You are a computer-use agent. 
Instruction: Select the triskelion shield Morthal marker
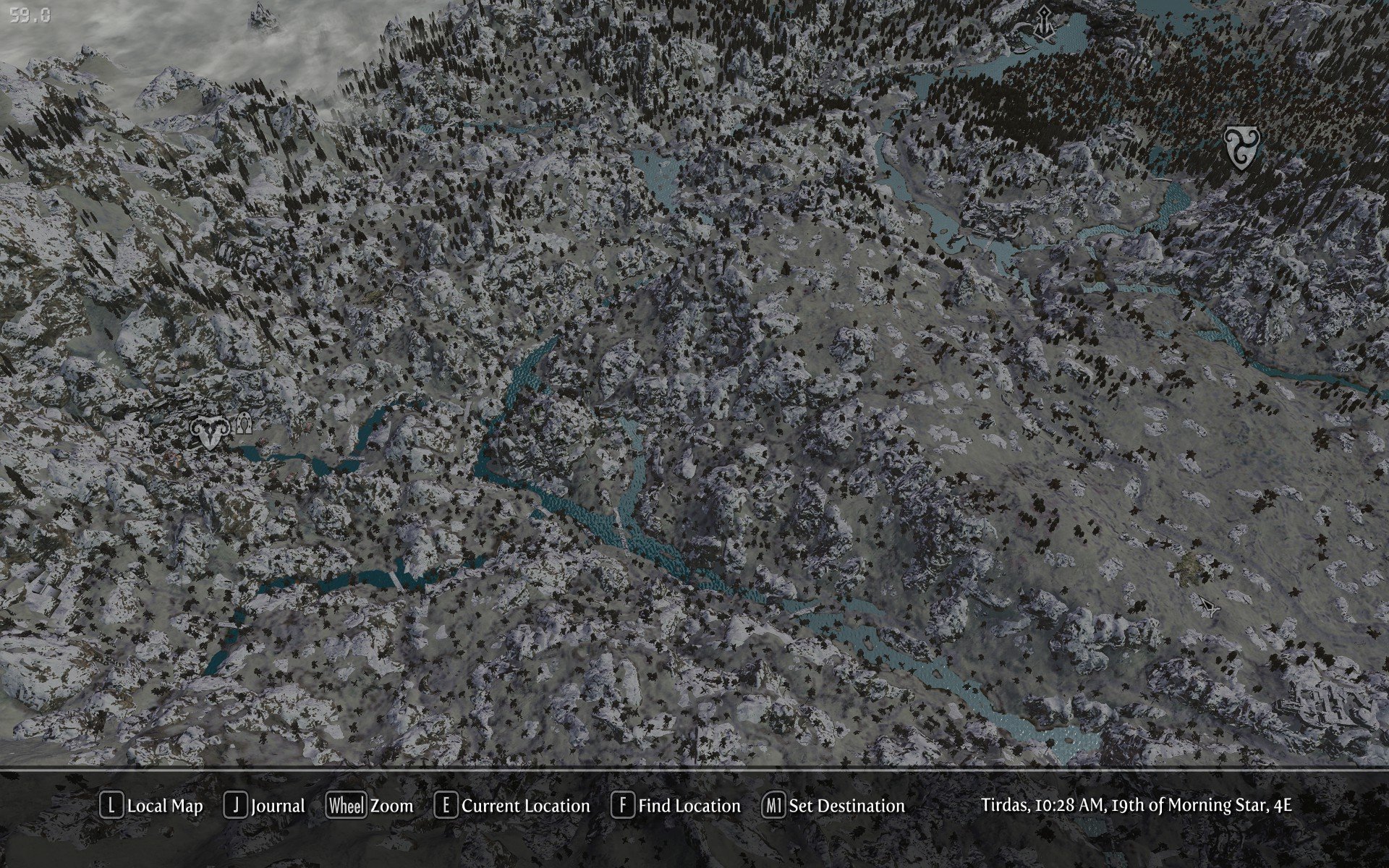[1242, 145]
